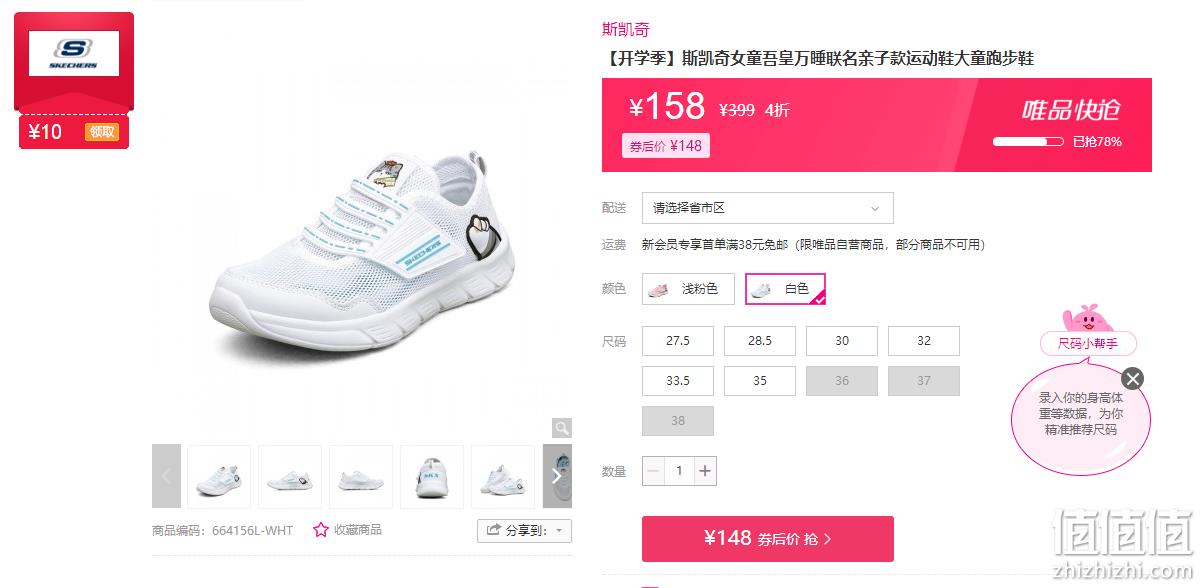The width and height of the screenshot is (1202, 588).
Task: Click the 已抢78% progress bar
Action: pyautogui.click(x=1028, y=142)
